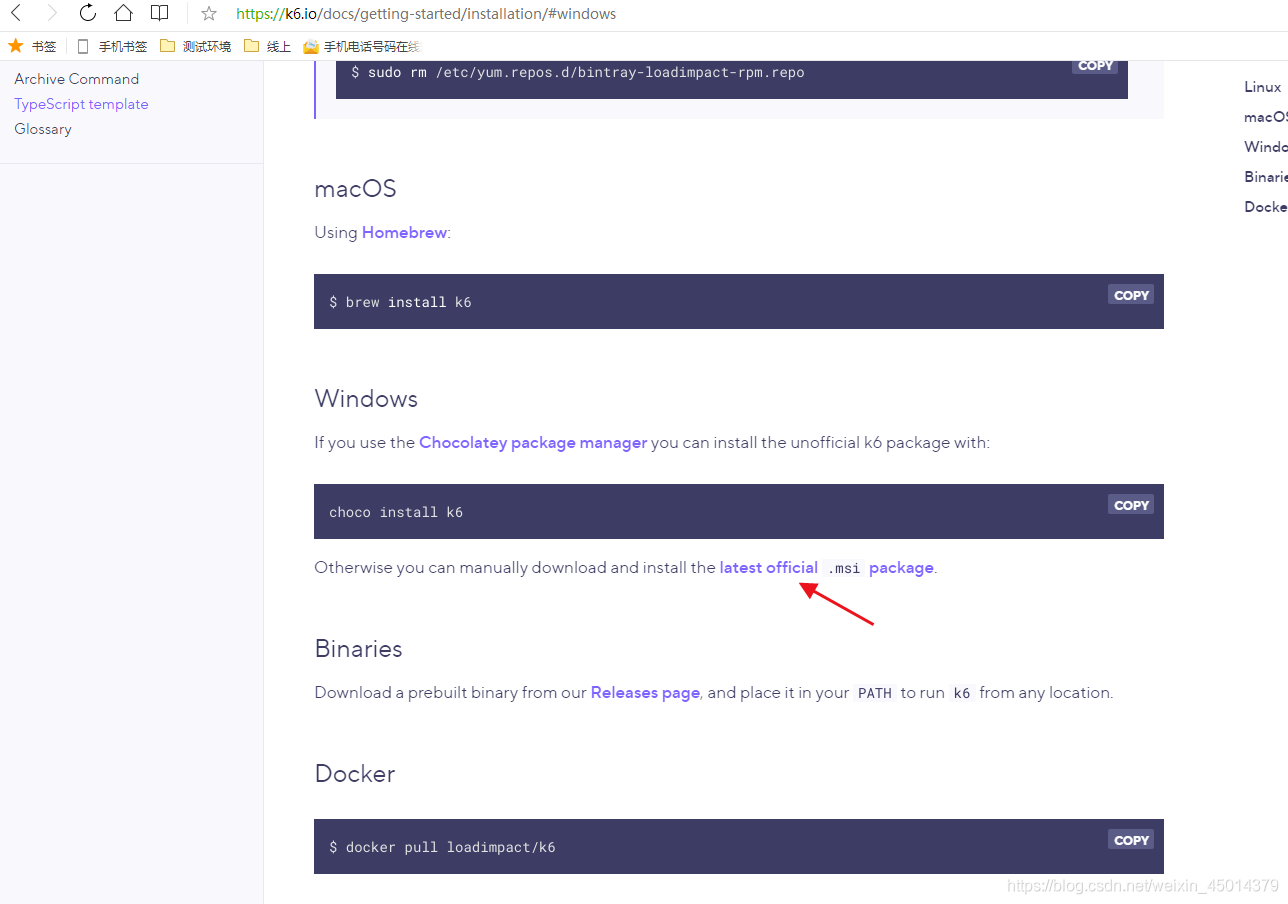
Task: Open Archive Command sidebar item
Action: 76,79
